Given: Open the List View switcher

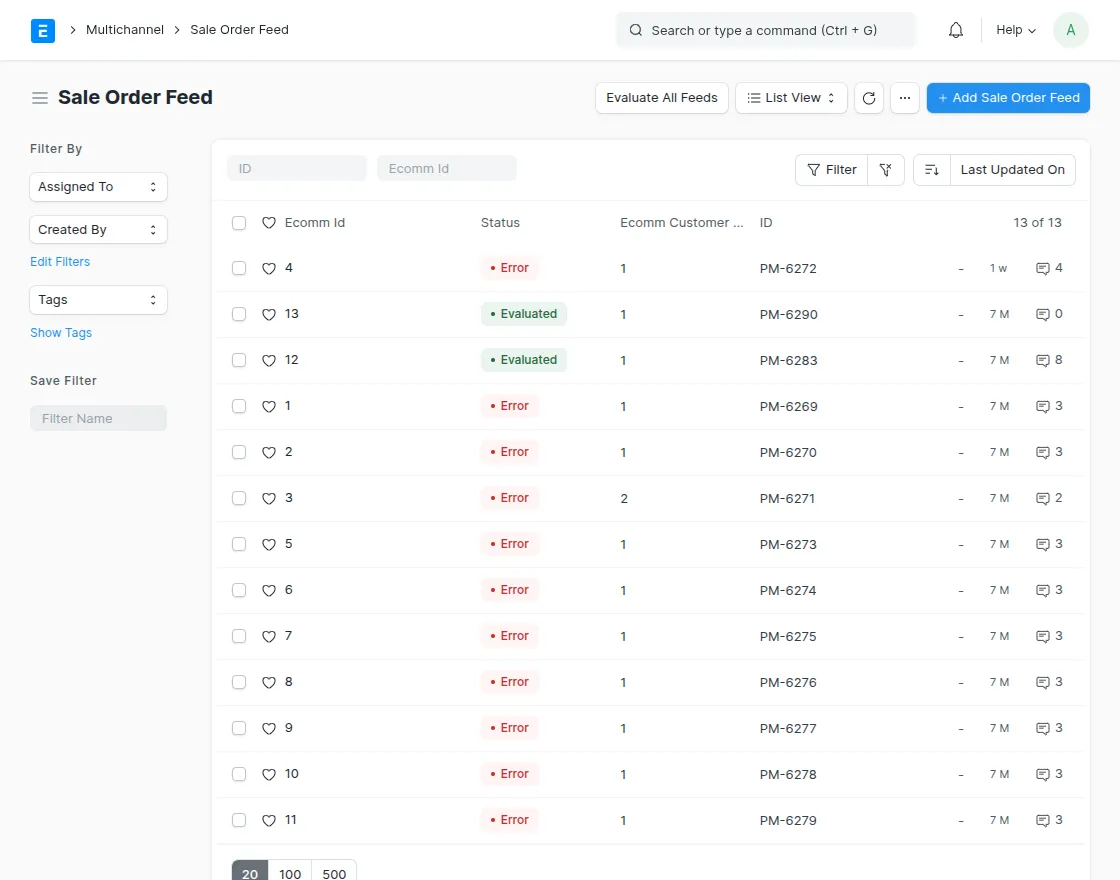Looking at the screenshot, I should 790,97.
